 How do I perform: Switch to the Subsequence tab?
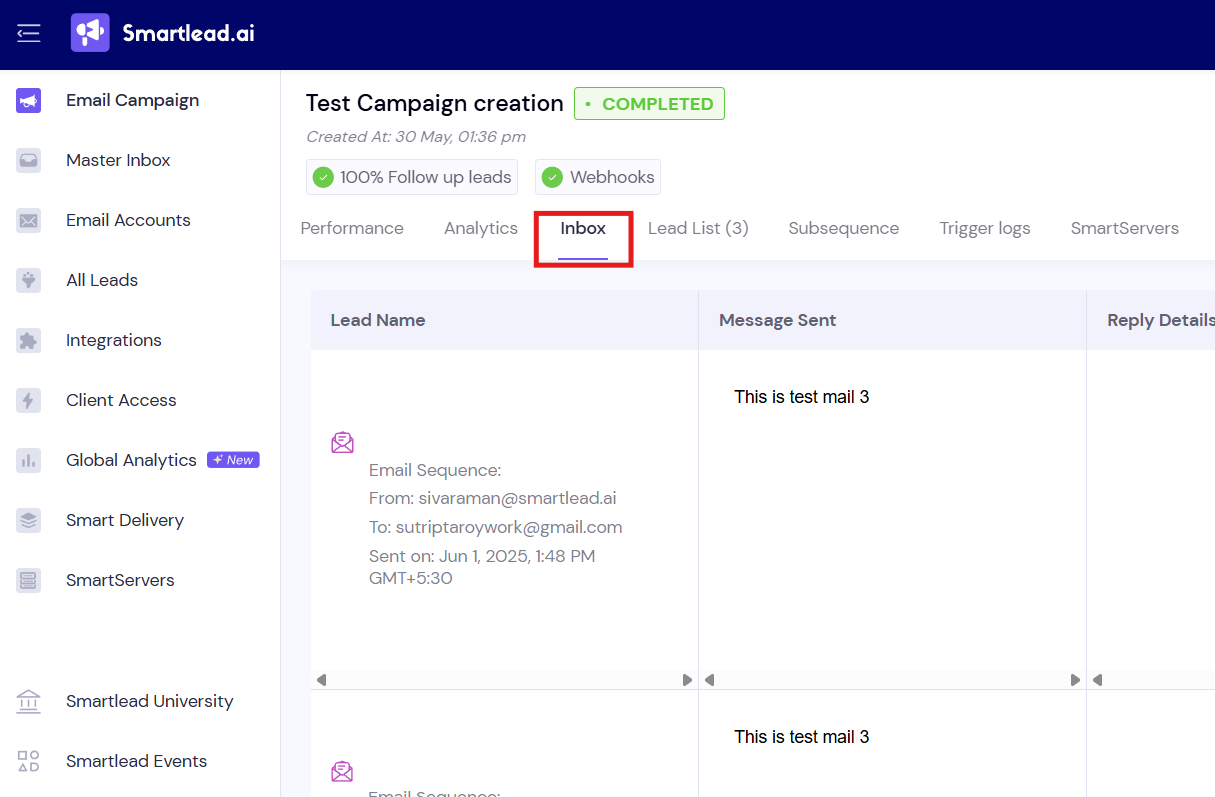coord(844,228)
